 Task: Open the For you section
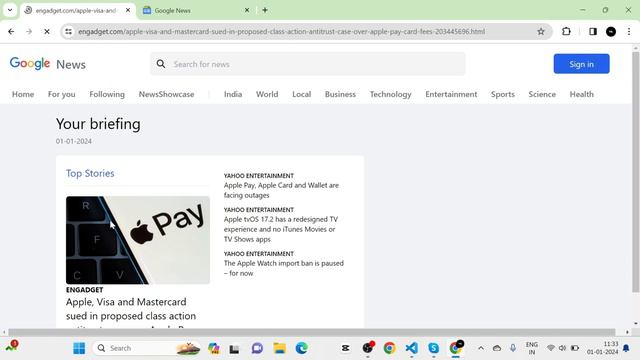coord(62,94)
